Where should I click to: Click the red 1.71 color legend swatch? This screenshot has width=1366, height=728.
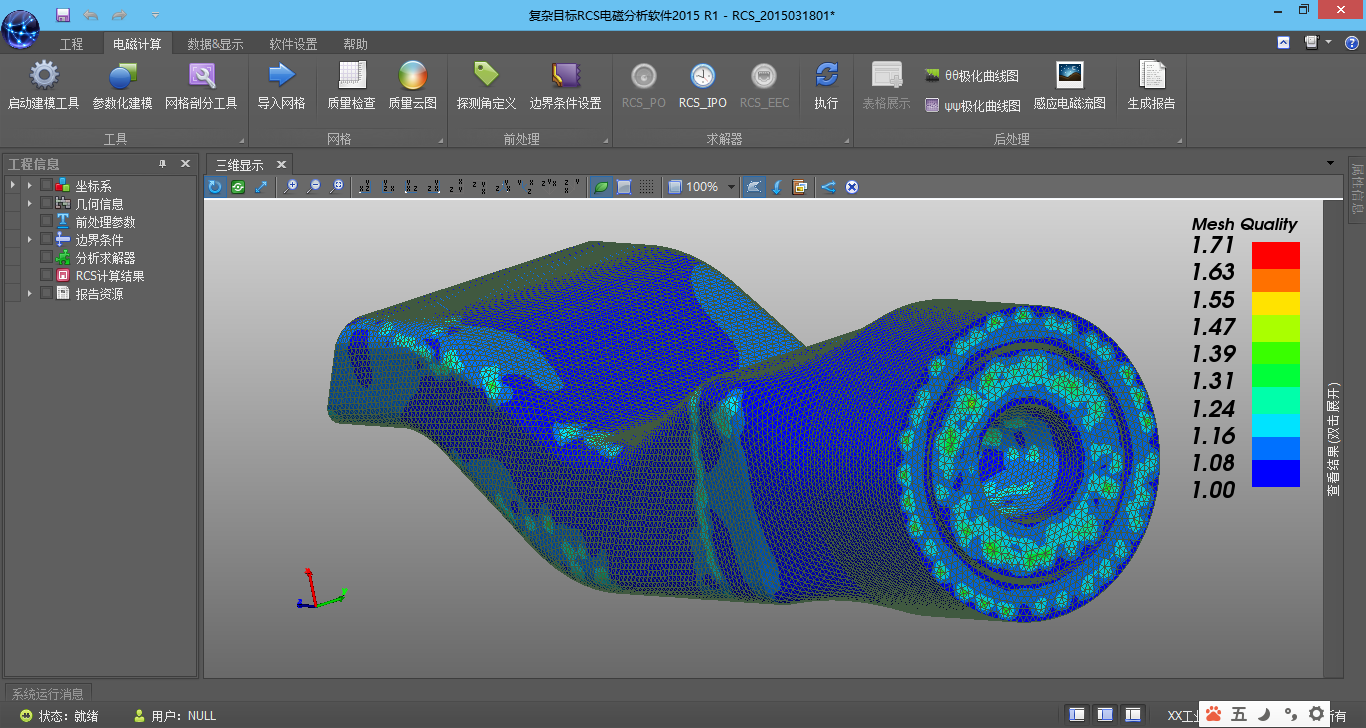tap(1275, 255)
